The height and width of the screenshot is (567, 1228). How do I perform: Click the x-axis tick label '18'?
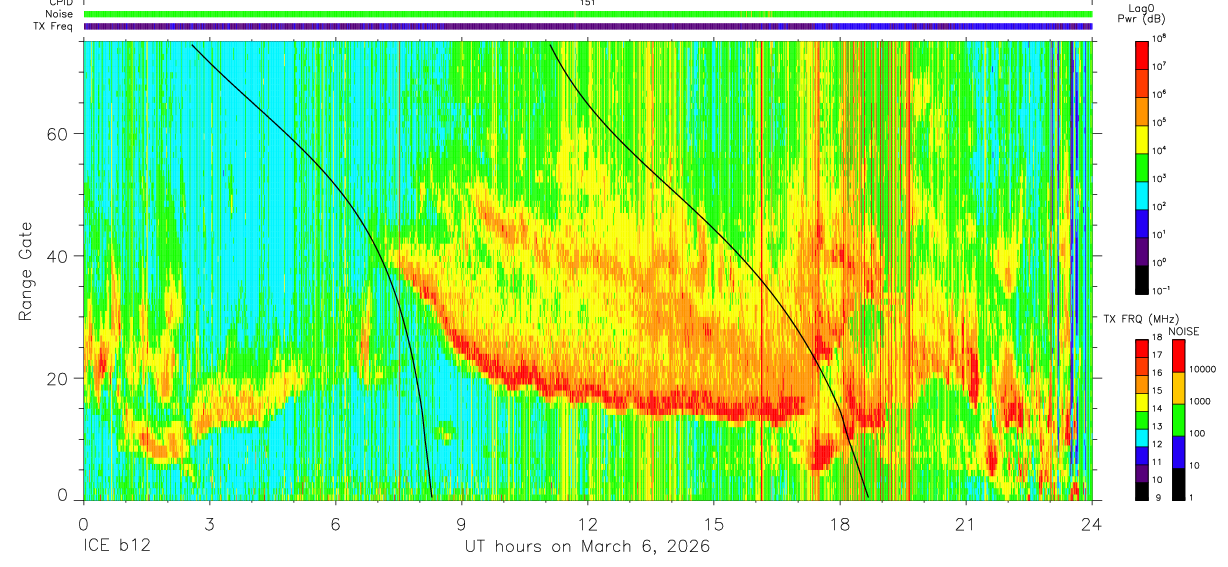[840, 523]
